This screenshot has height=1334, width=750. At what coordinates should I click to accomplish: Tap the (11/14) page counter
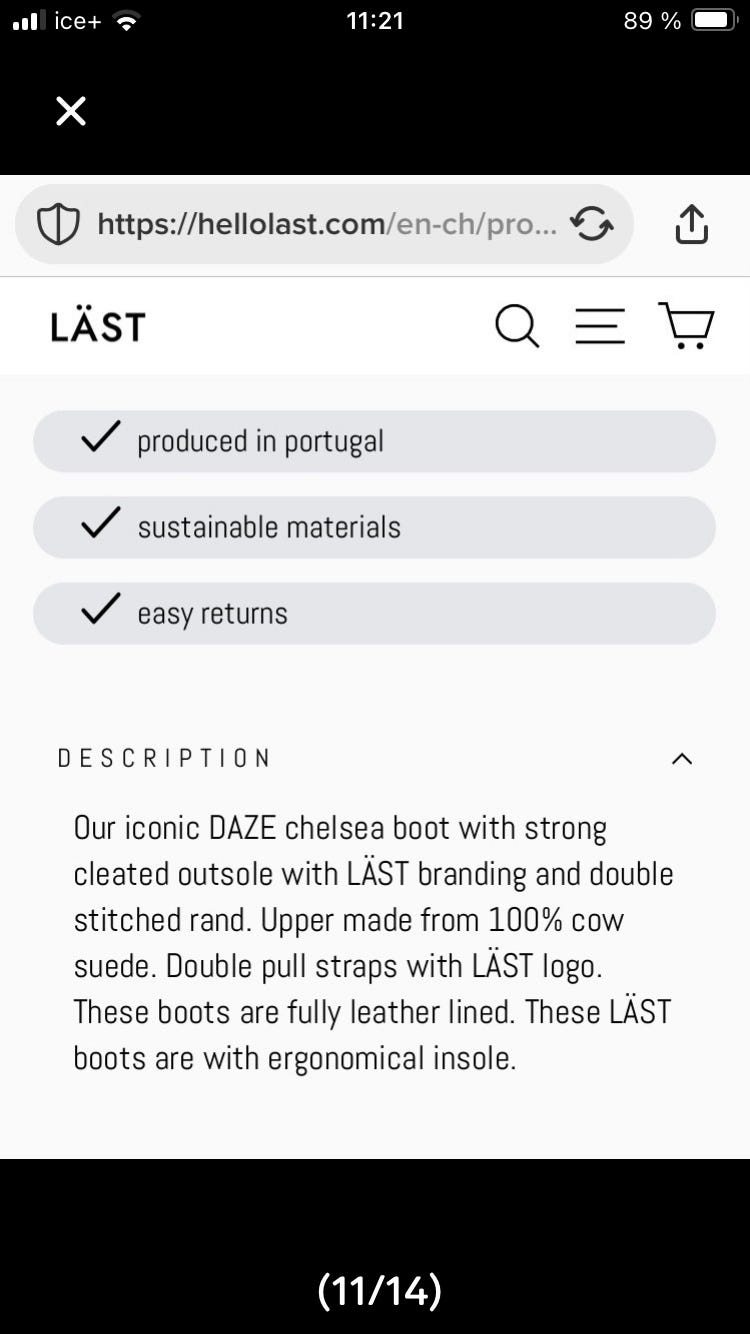[379, 1291]
